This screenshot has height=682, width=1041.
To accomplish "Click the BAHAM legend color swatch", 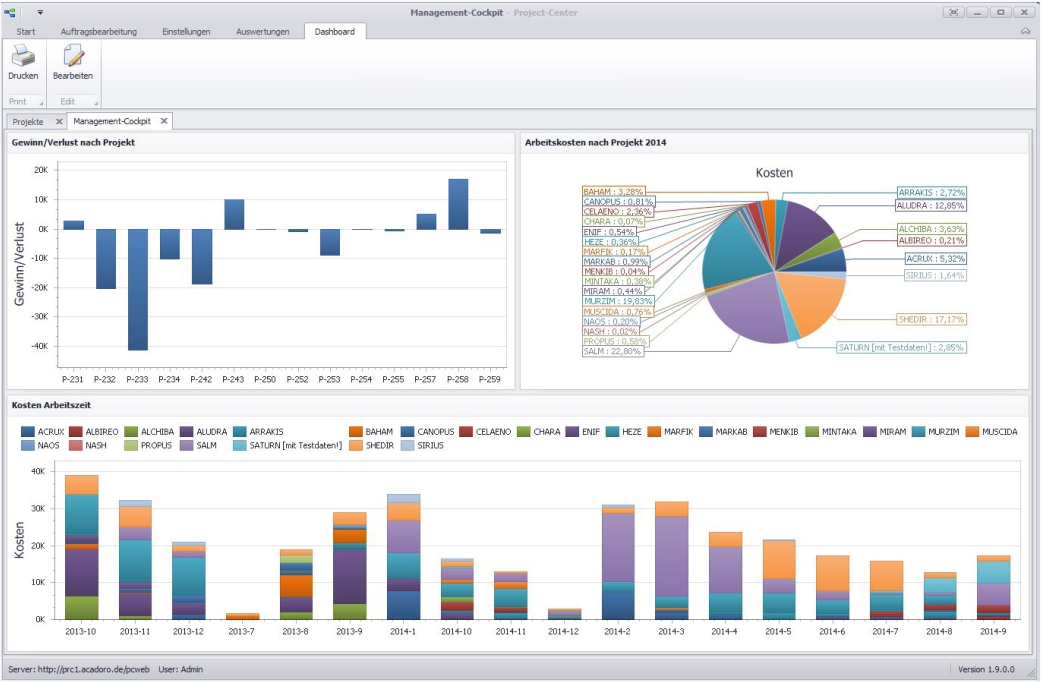I will [x=355, y=432].
